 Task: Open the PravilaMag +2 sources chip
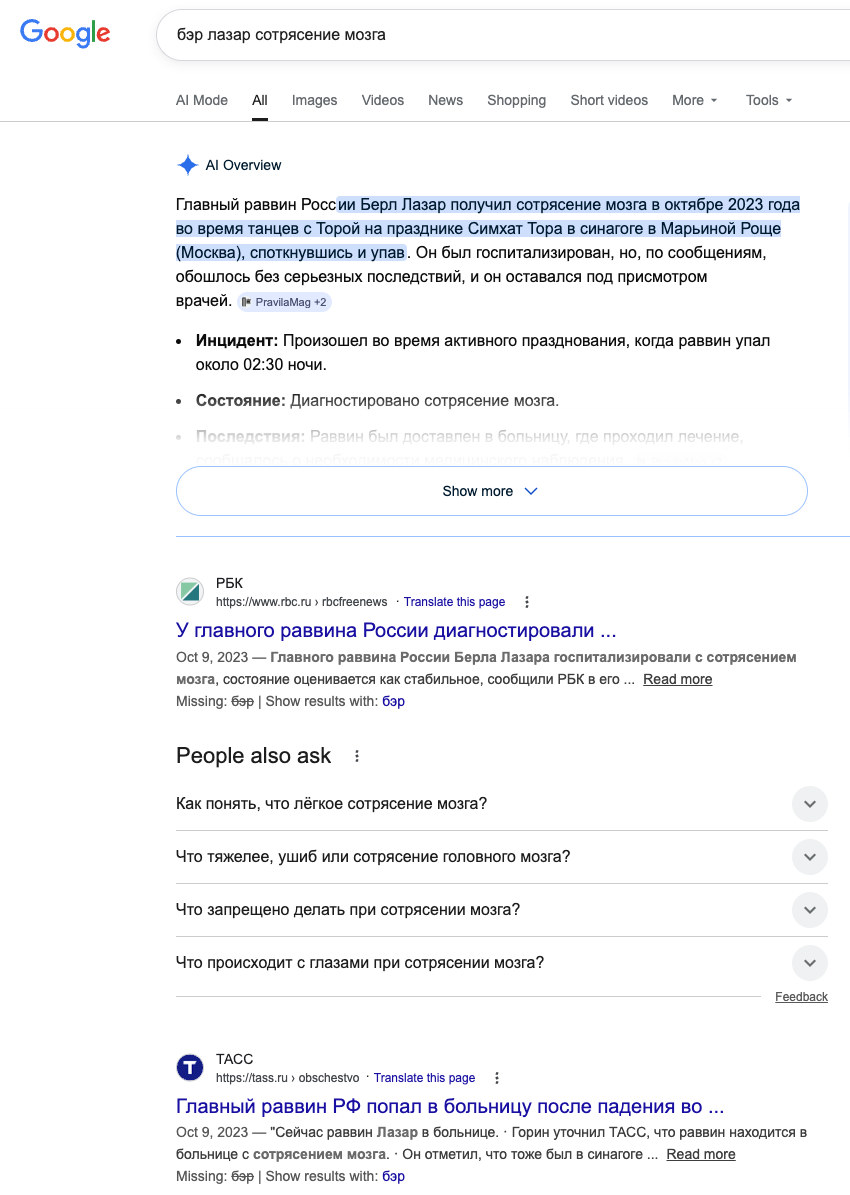pos(284,302)
